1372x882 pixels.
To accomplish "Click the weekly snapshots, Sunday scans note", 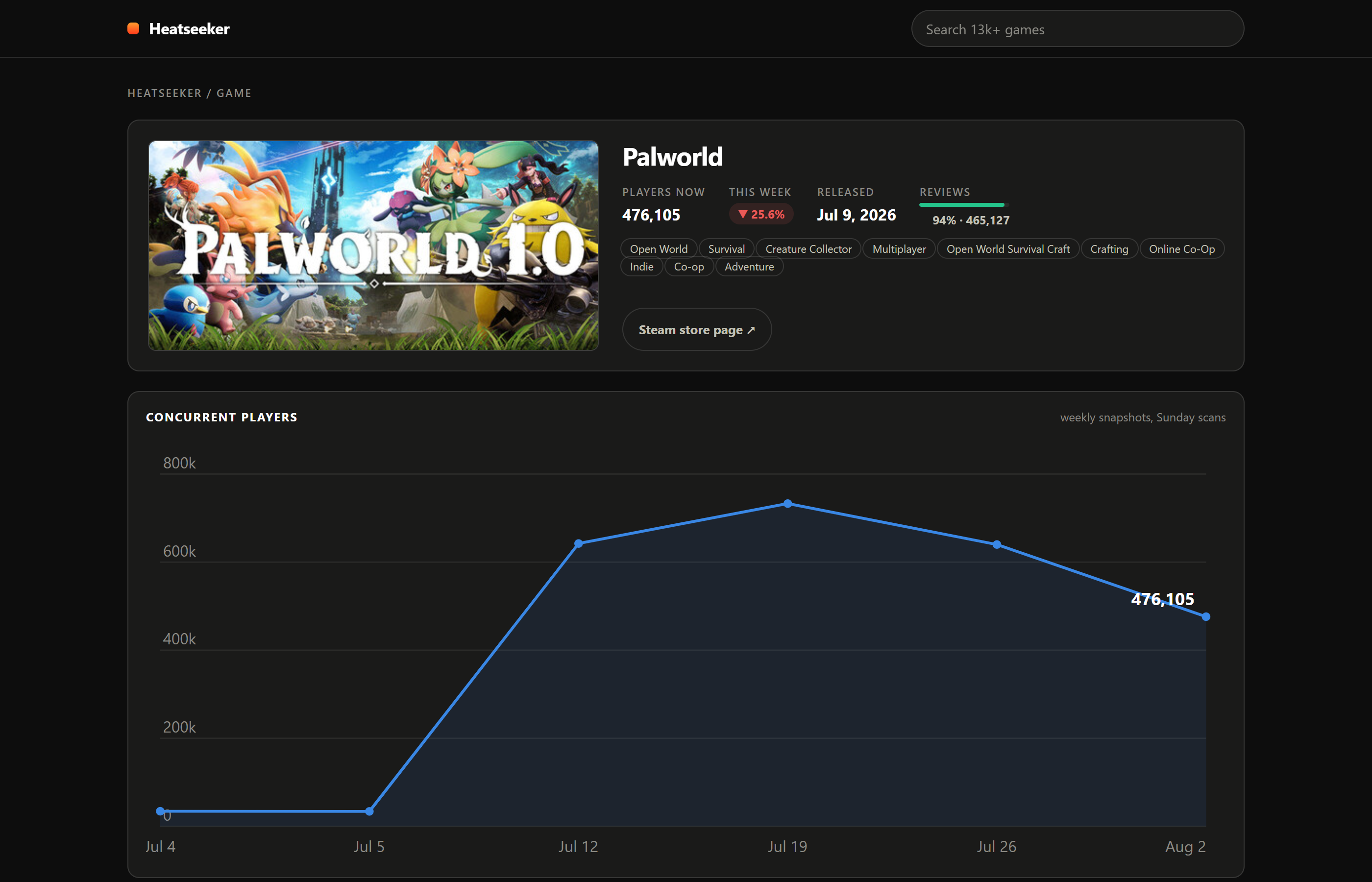I will tap(1142, 417).
